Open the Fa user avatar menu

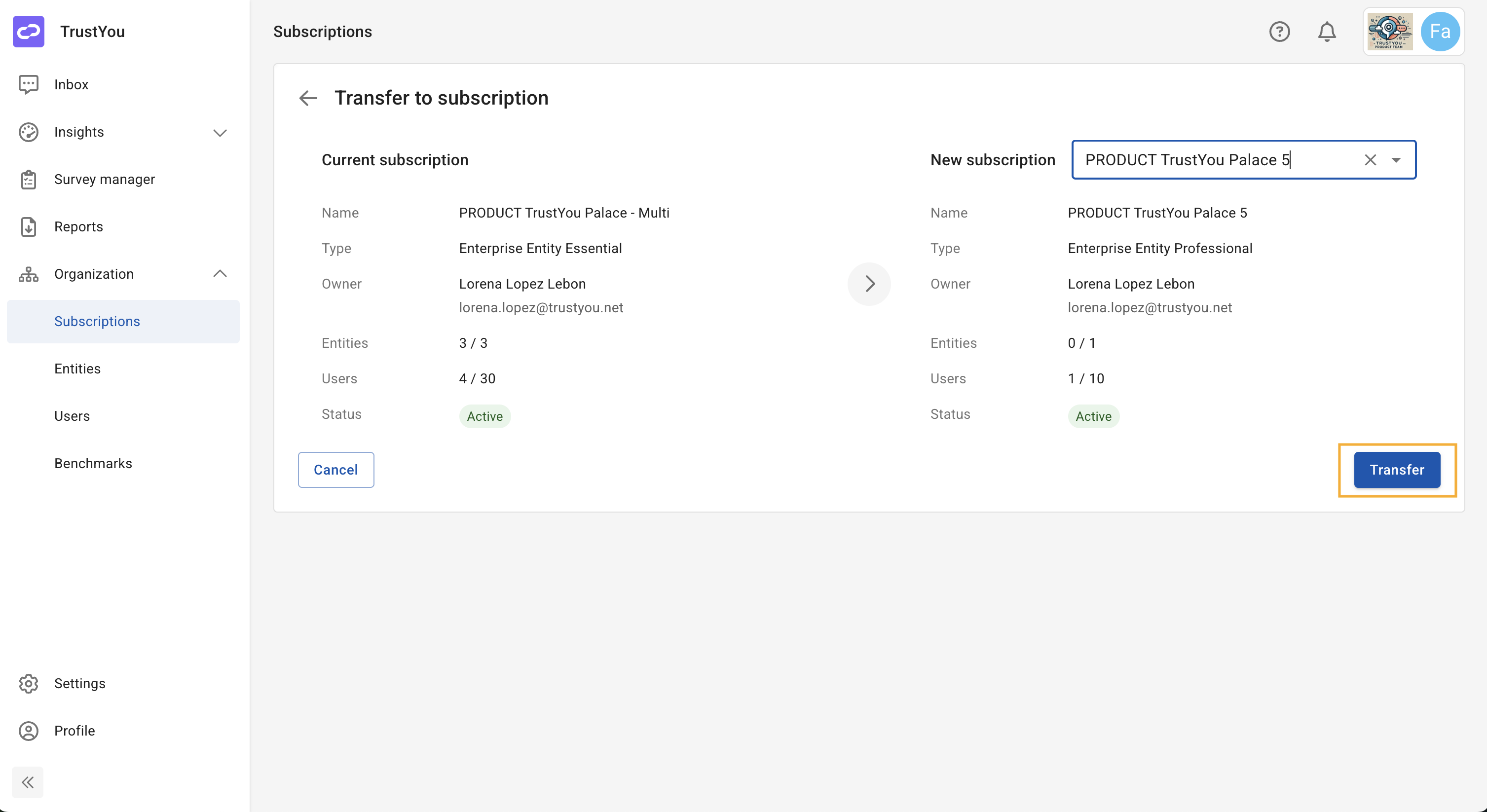point(1440,31)
